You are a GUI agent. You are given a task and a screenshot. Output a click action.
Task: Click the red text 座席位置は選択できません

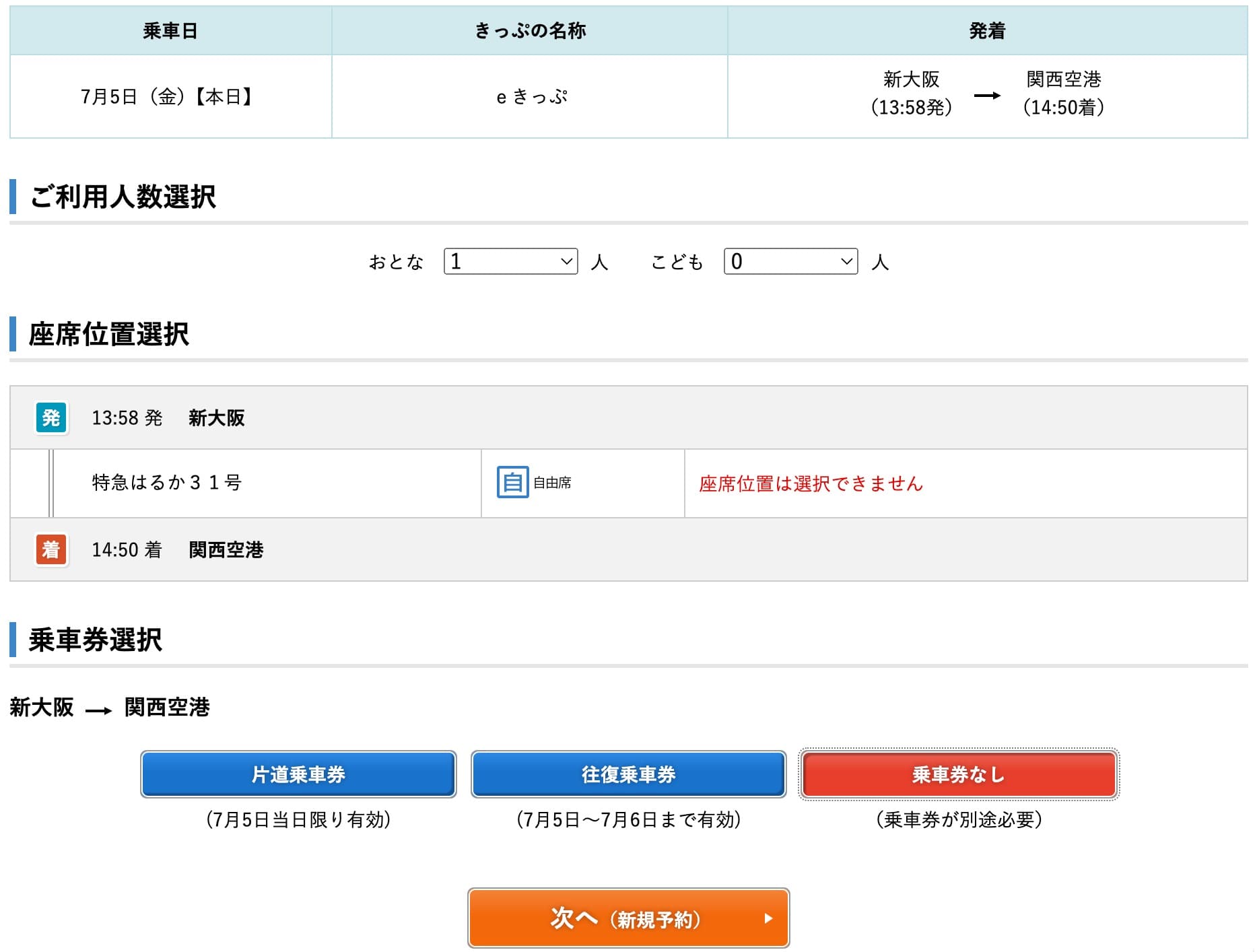[x=811, y=483]
